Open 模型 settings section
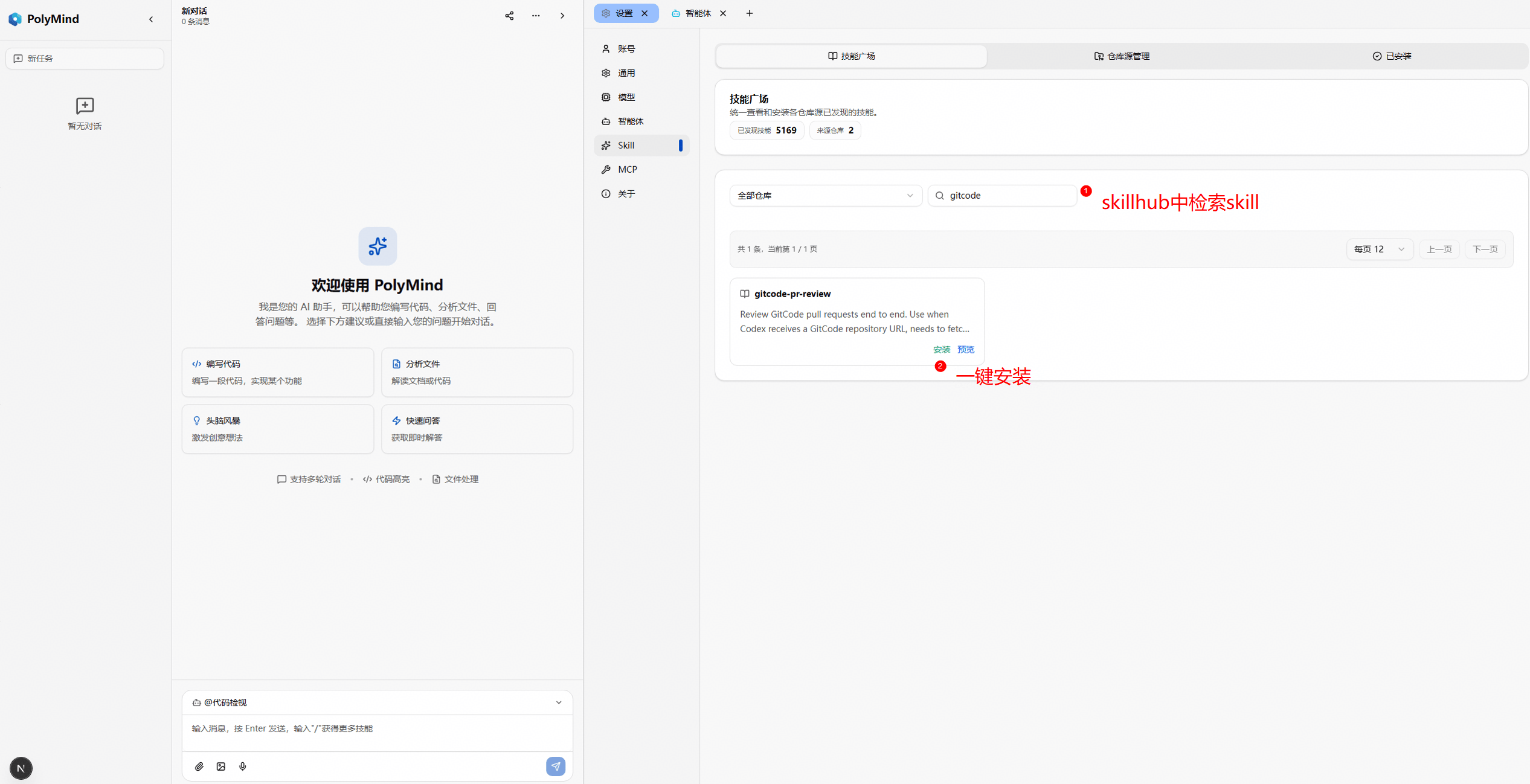The width and height of the screenshot is (1530, 784). (641, 97)
